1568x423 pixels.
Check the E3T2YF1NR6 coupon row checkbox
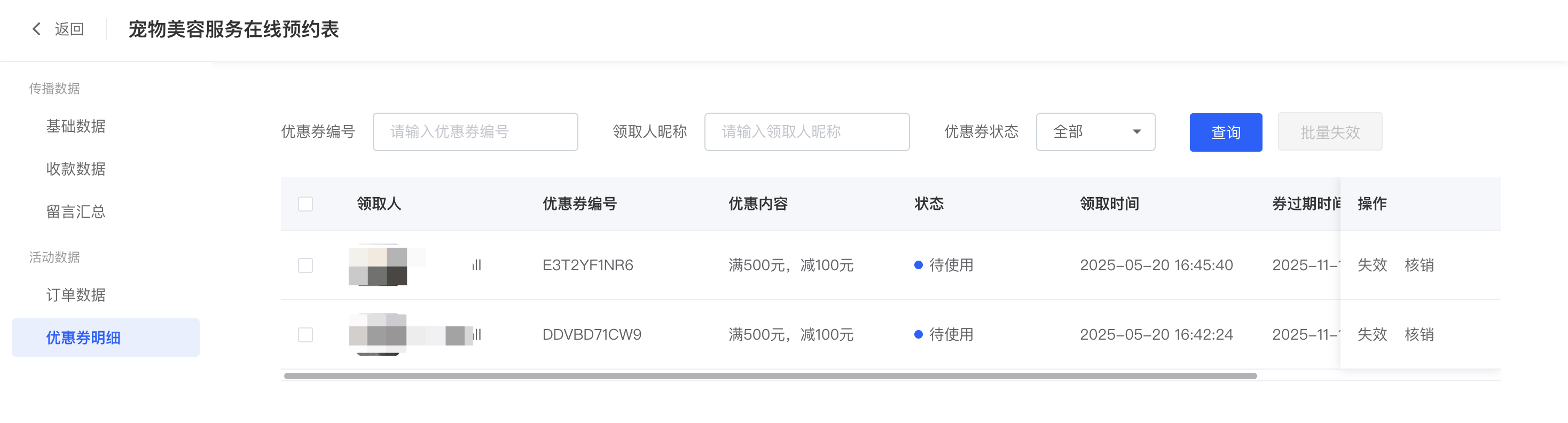click(x=305, y=265)
